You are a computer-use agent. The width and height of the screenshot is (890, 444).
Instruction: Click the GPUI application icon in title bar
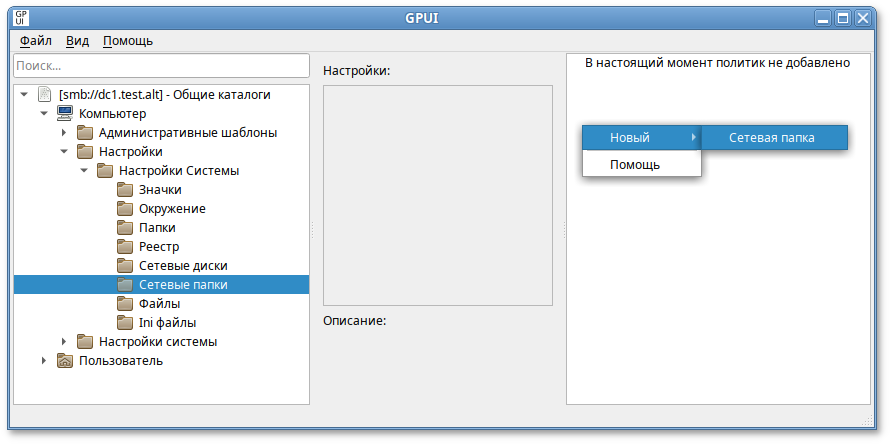click(21, 18)
